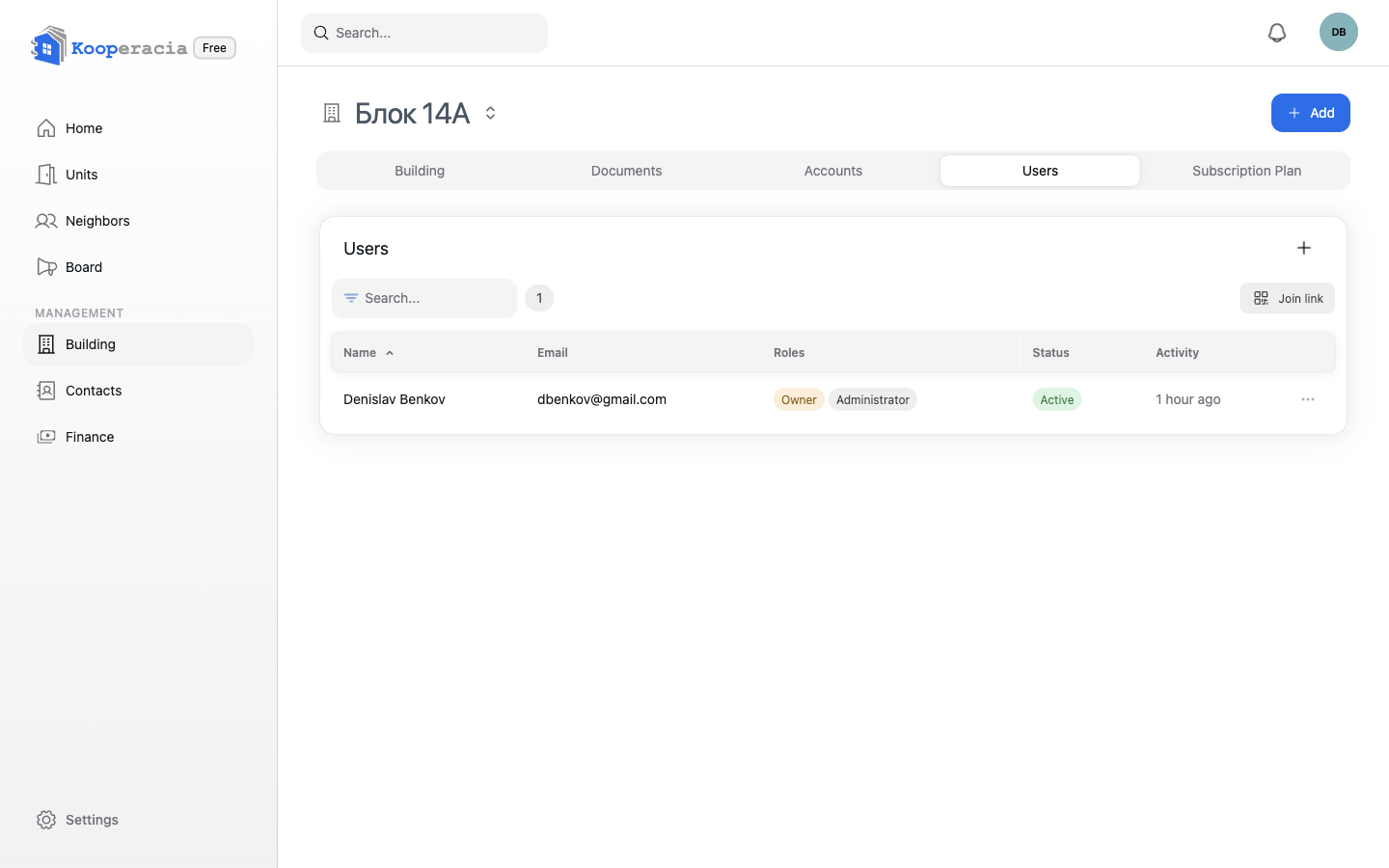Viewport: 1389px width, 868px height.
Task: Click the building icon beside Блок 14А
Action: coord(332,113)
